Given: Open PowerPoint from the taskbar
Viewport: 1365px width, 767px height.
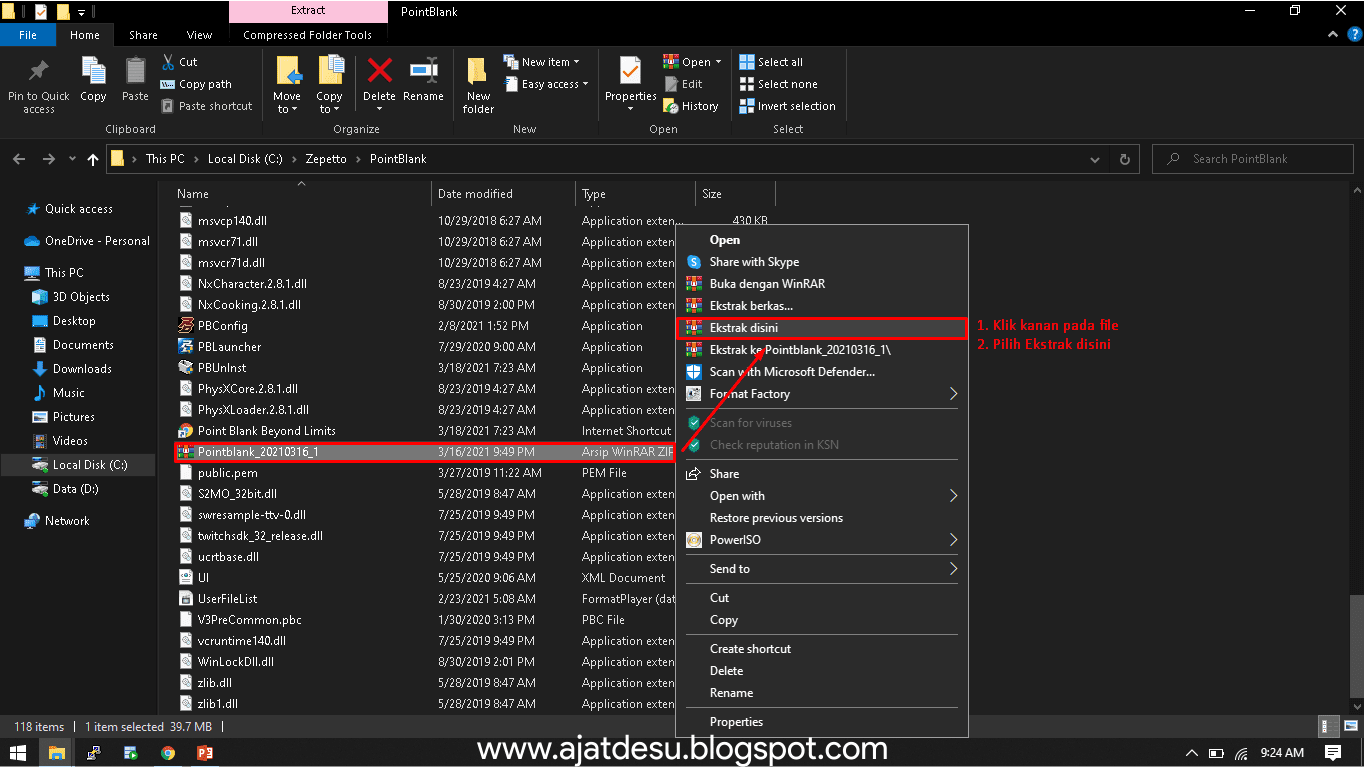Looking at the screenshot, I should [205, 752].
